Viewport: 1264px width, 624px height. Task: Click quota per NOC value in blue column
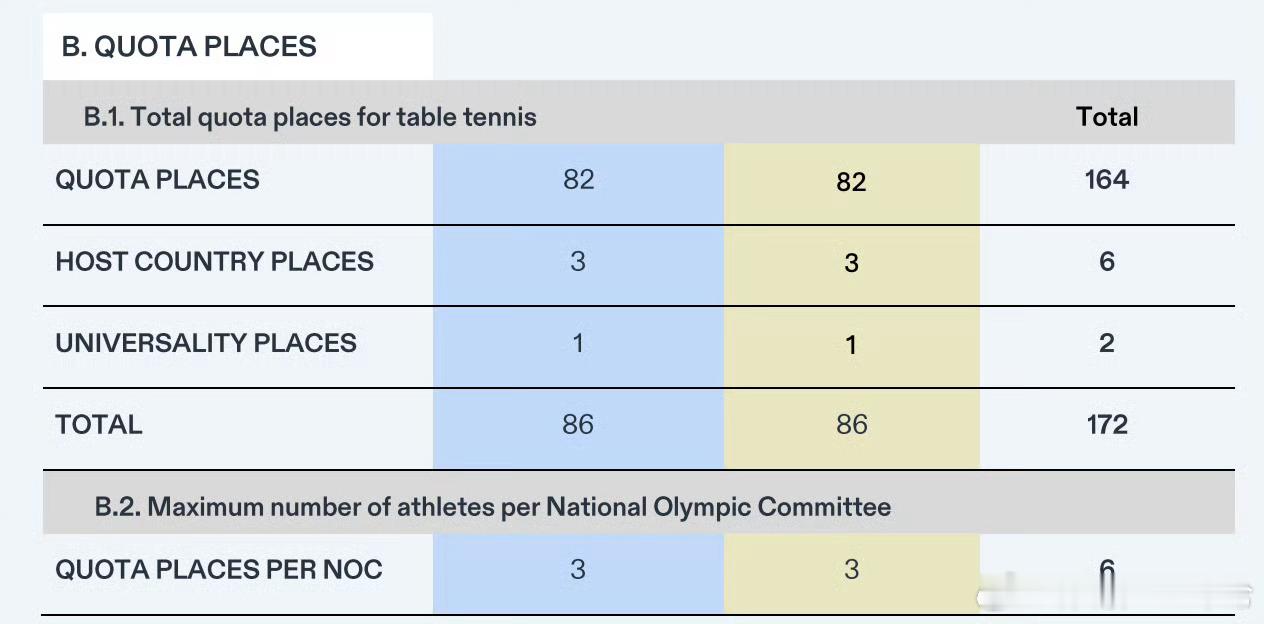tap(578, 570)
